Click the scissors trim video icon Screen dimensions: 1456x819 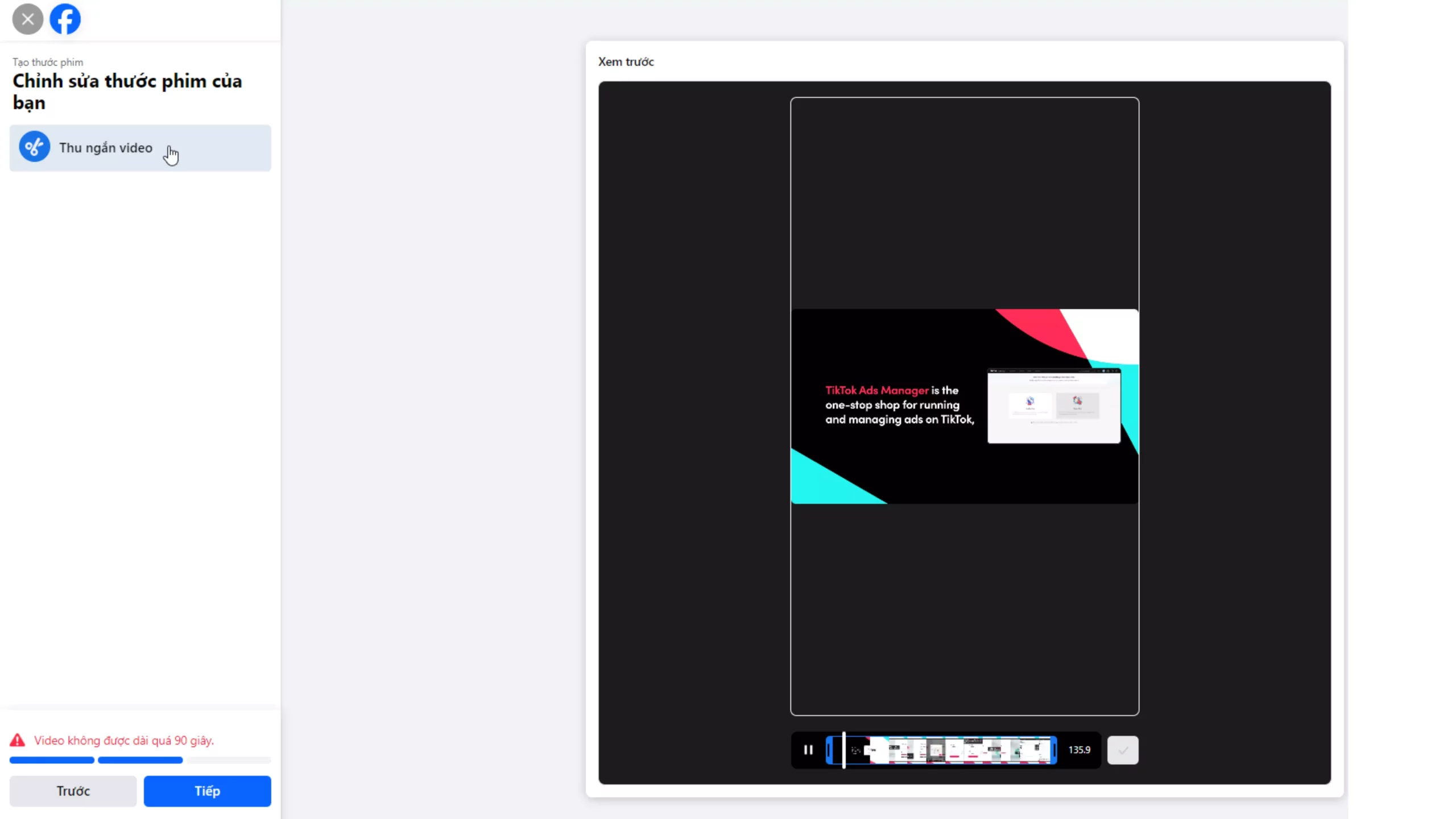[x=34, y=147]
